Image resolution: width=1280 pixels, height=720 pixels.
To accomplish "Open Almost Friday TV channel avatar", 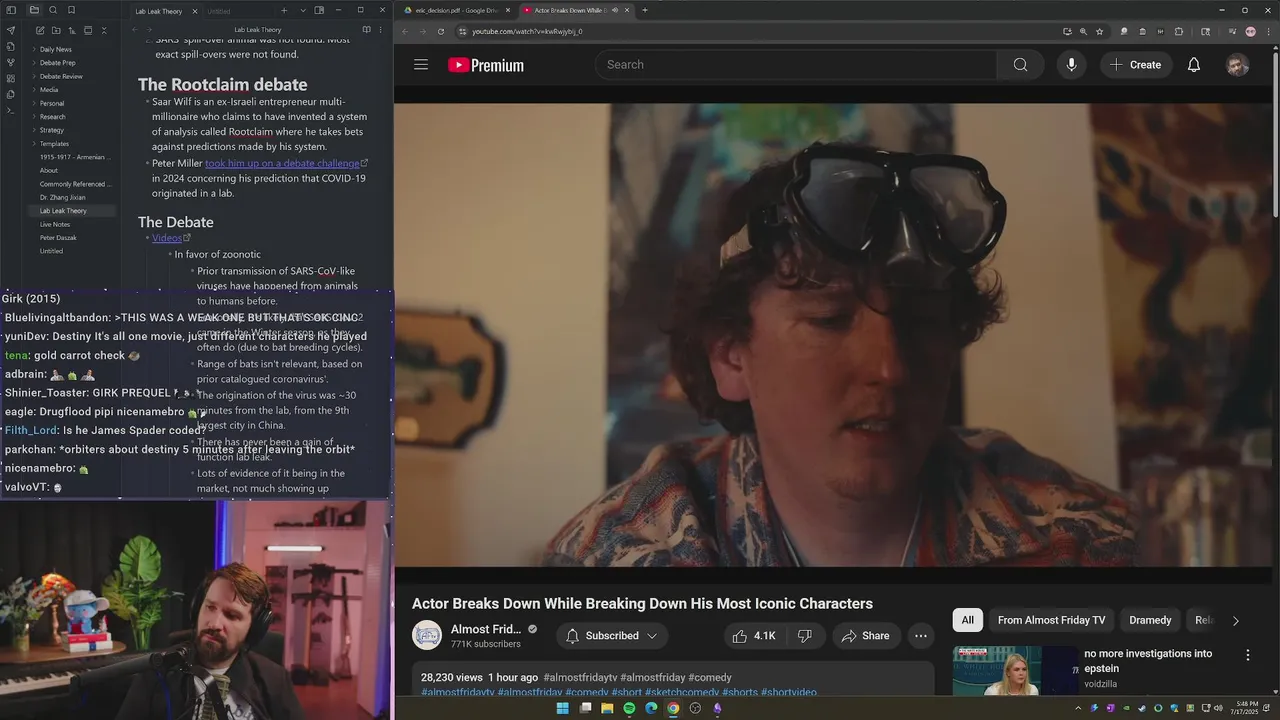I will 427,635.
